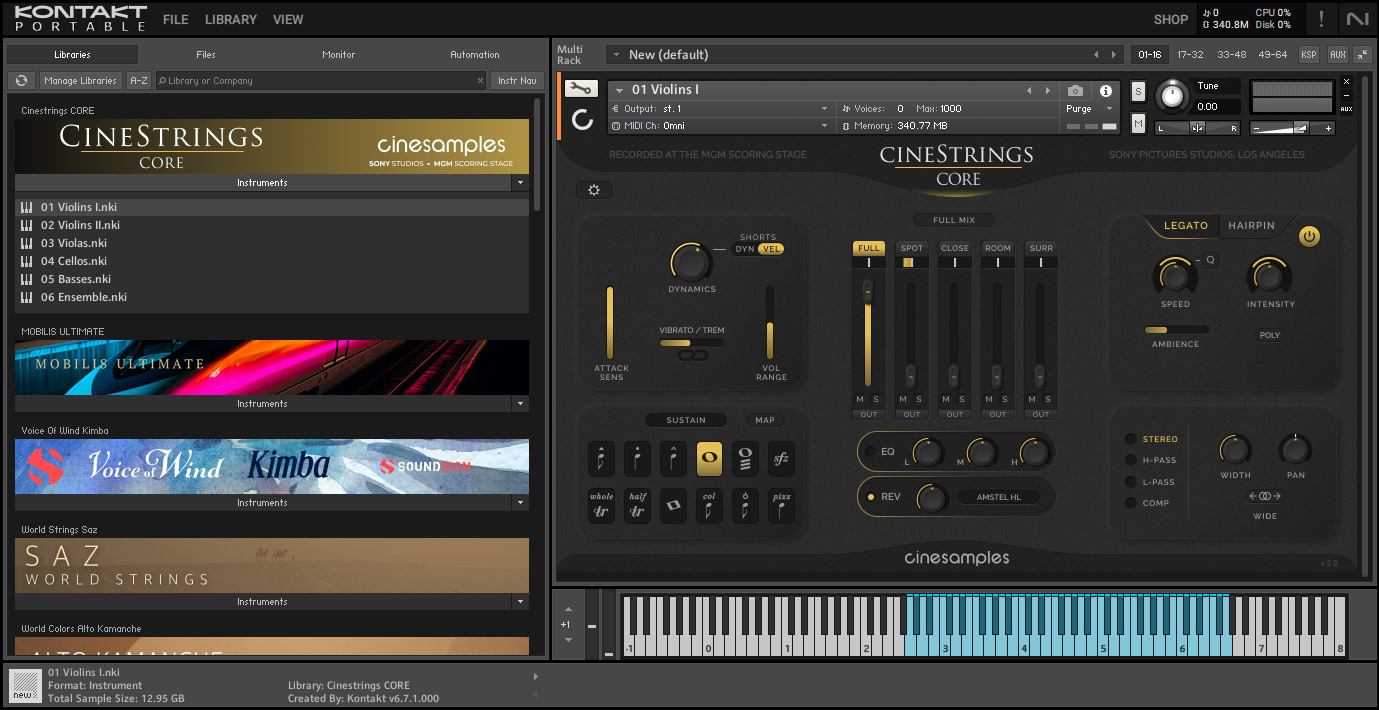
Task: Open the instrument info icon
Action: click(1106, 90)
